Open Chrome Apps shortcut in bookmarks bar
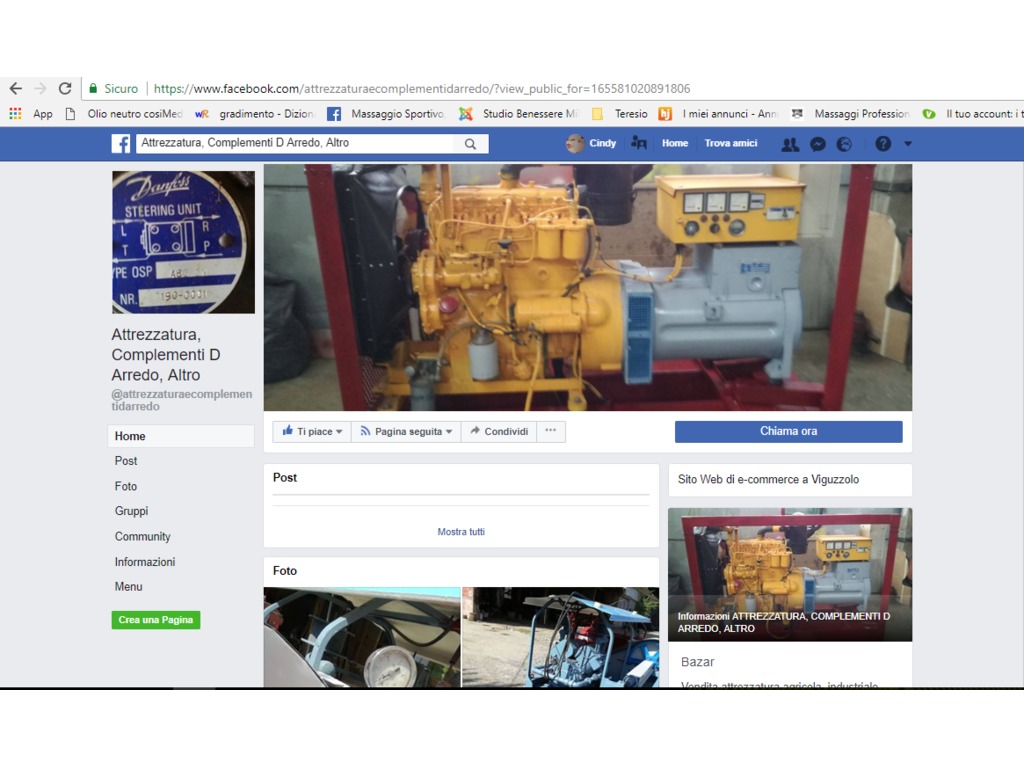The image size is (1024, 768). (31, 114)
